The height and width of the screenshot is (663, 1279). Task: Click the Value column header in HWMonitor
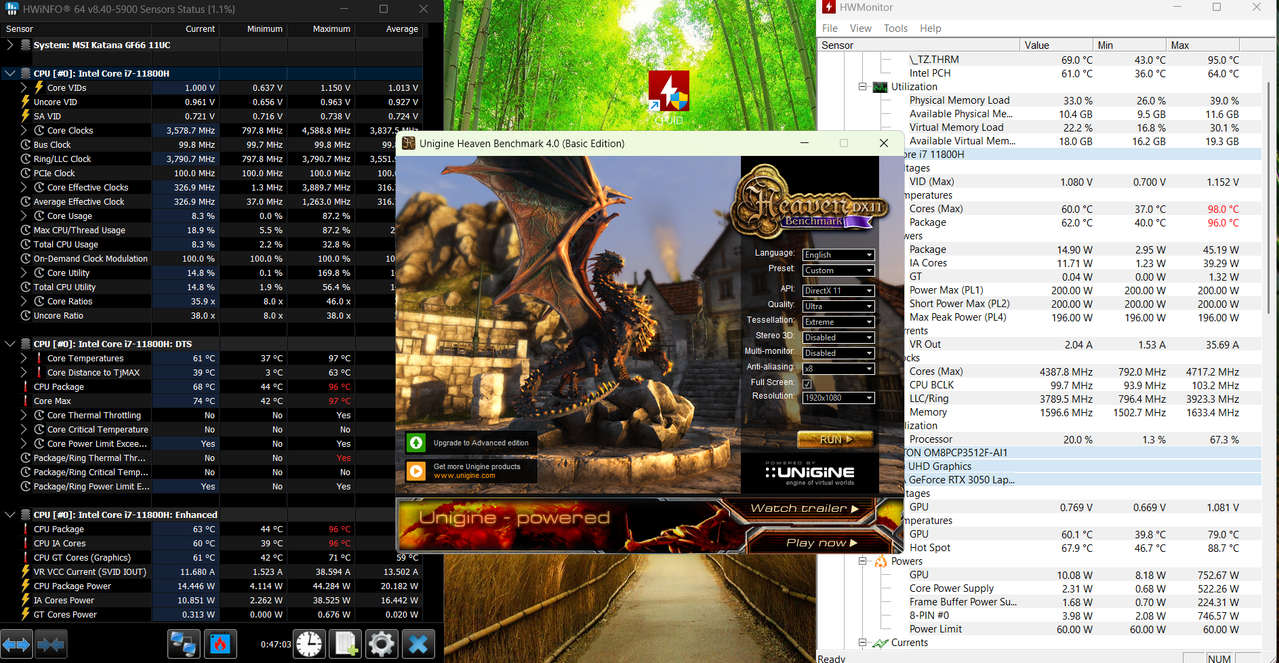[1056, 45]
